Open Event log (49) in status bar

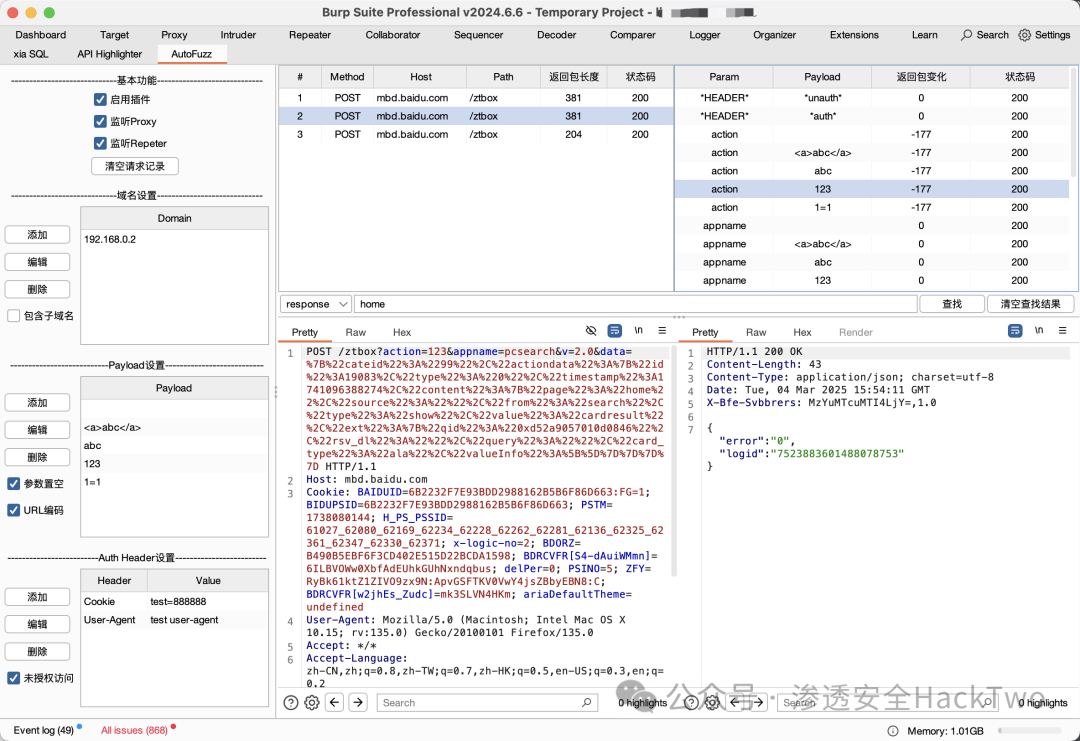coord(43,730)
